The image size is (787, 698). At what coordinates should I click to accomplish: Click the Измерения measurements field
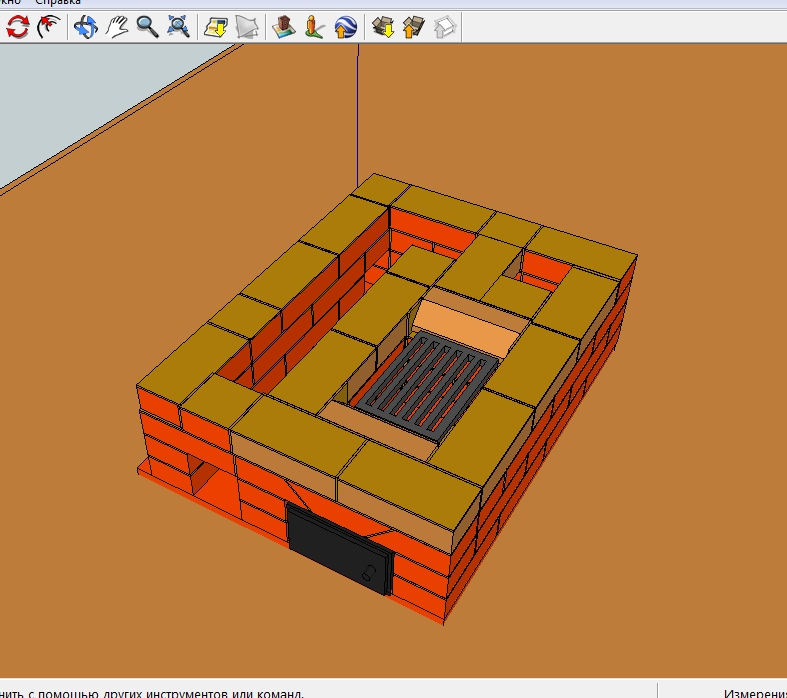point(754,692)
